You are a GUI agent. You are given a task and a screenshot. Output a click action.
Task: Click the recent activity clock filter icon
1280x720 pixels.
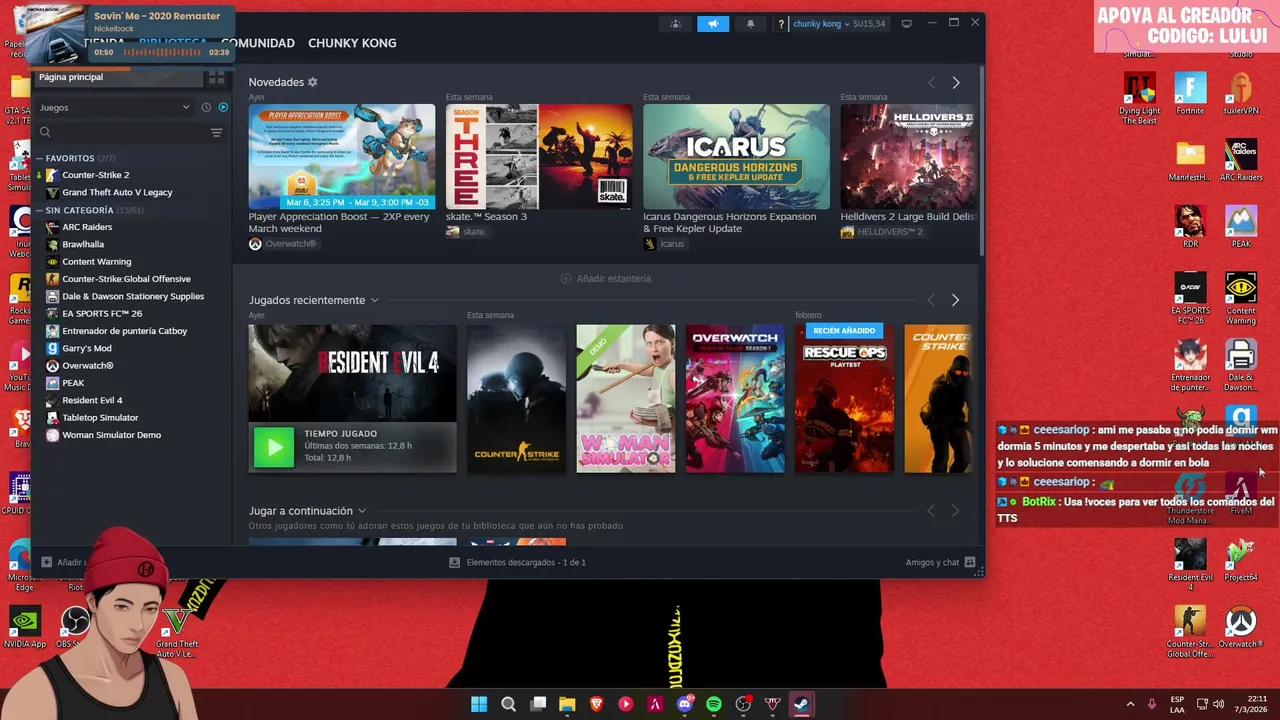pos(206,107)
